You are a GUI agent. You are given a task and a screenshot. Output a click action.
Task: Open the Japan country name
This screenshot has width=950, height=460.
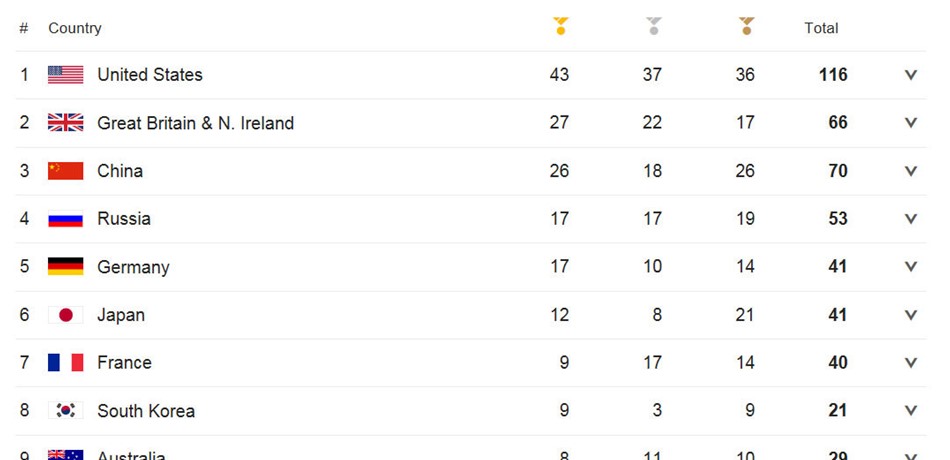(x=121, y=315)
